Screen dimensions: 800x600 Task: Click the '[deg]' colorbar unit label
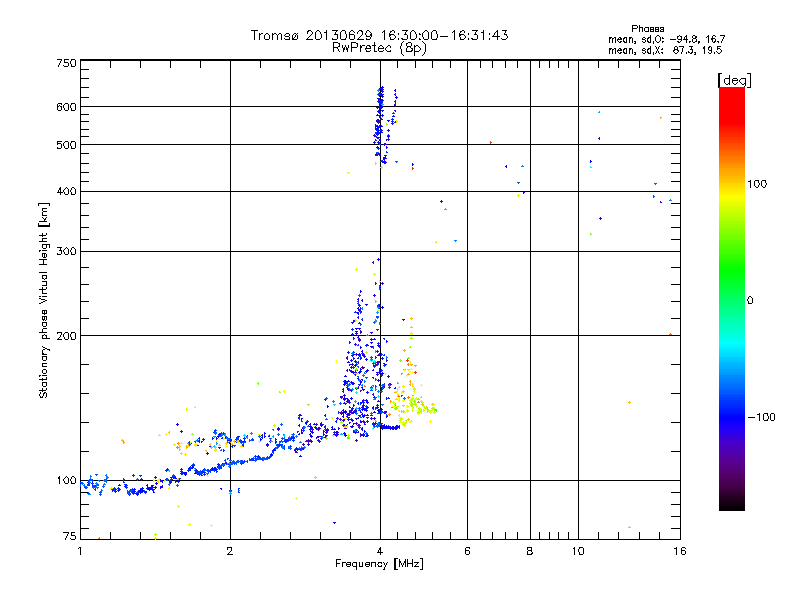[x=734, y=80]
